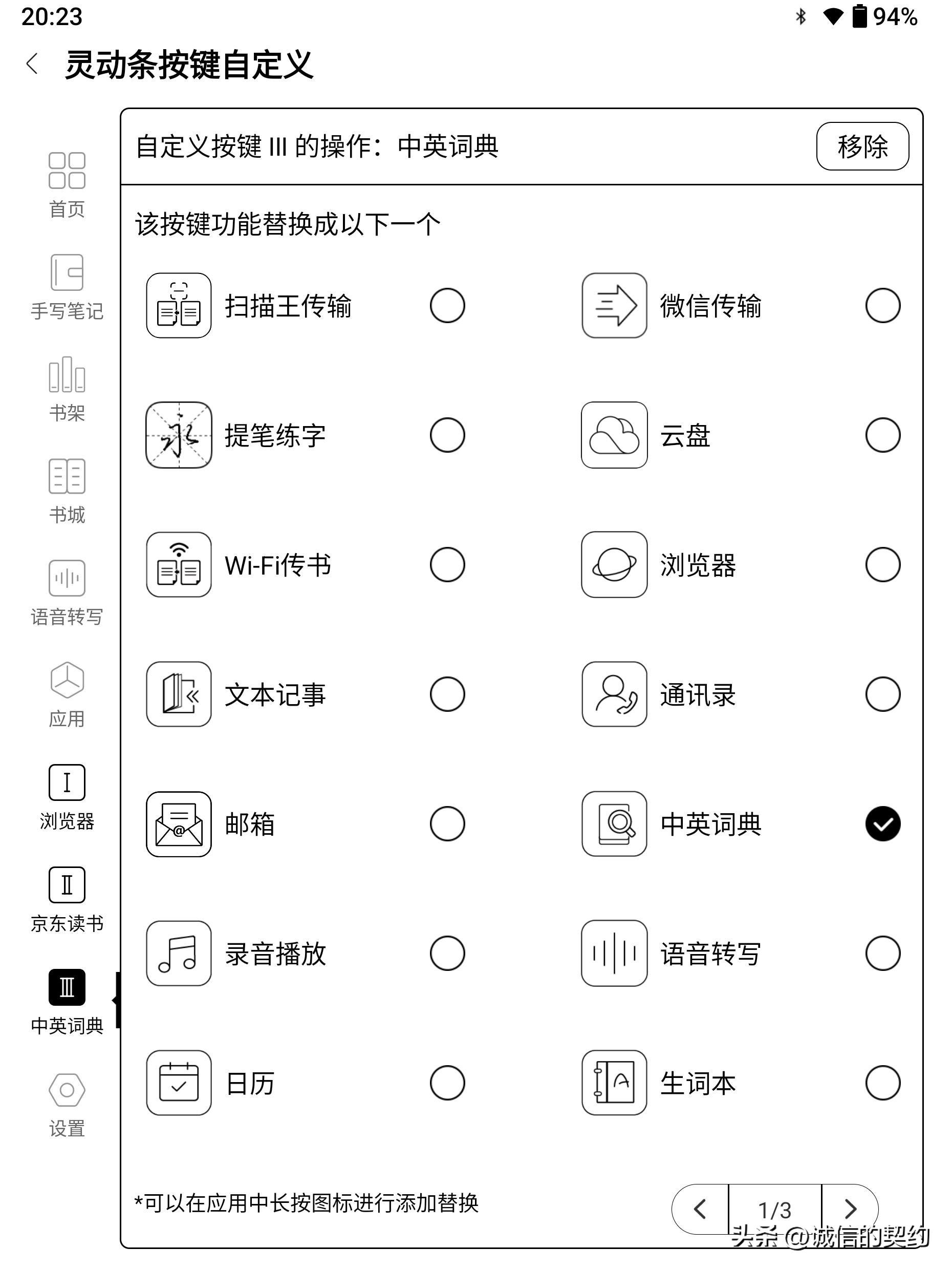Image resolution: width=952 pixels, height=1270 pixels.
Task: Select the 文本记事 radio button
Action: click(x=447, y=695)
